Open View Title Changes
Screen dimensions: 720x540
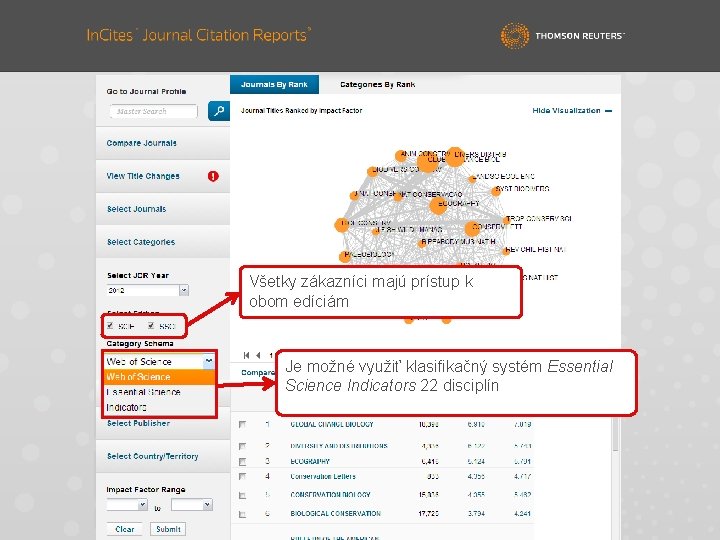pyautogui.click(x=143, y=176)
